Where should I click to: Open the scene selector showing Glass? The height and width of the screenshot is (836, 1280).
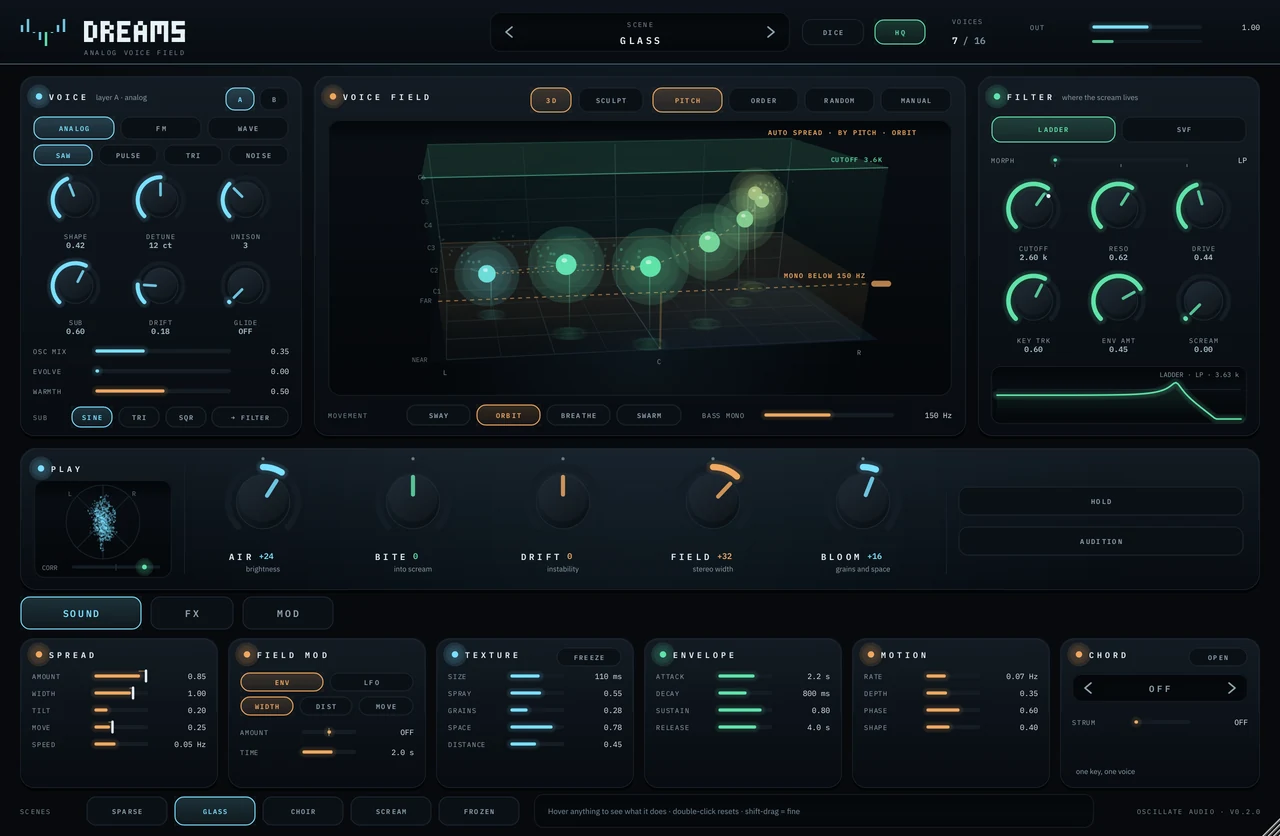coord(640,32)
